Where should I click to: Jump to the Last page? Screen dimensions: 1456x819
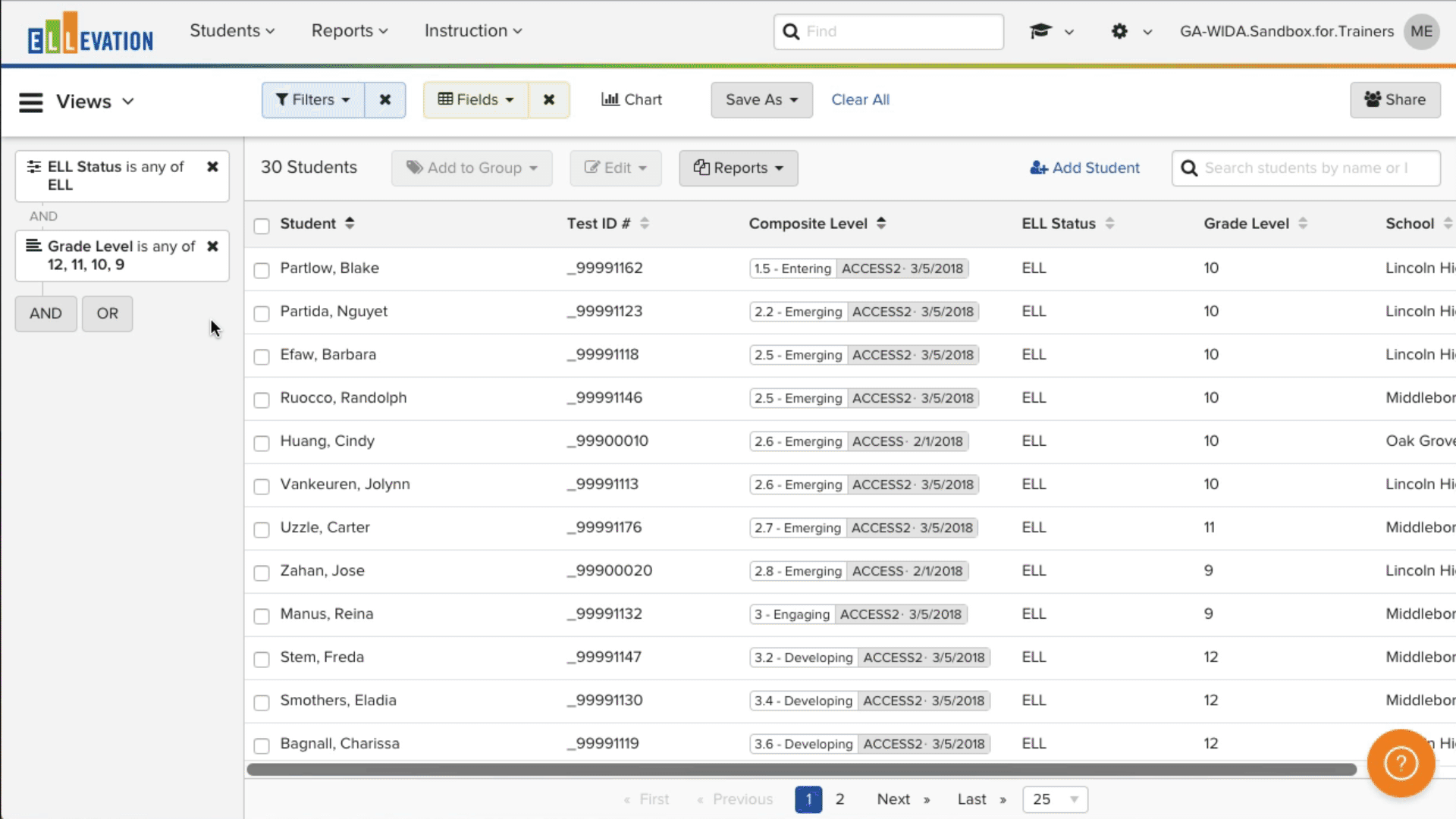click(981, 799)
